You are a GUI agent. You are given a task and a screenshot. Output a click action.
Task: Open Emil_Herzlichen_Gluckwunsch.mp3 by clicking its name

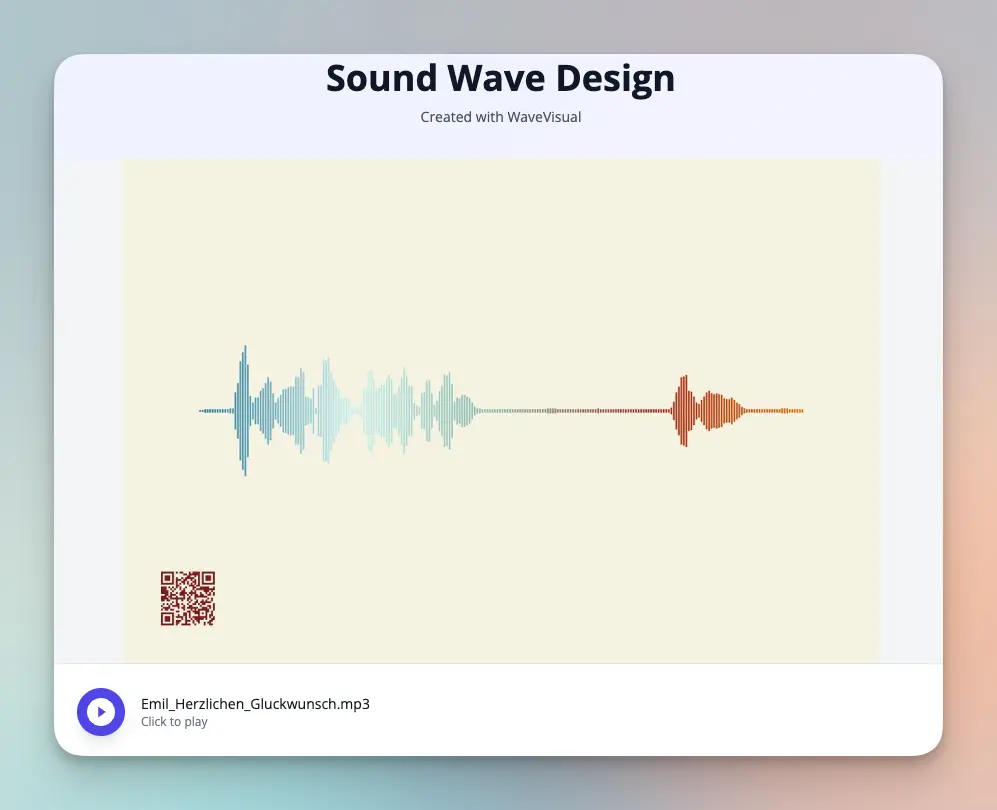click(255, 704)
